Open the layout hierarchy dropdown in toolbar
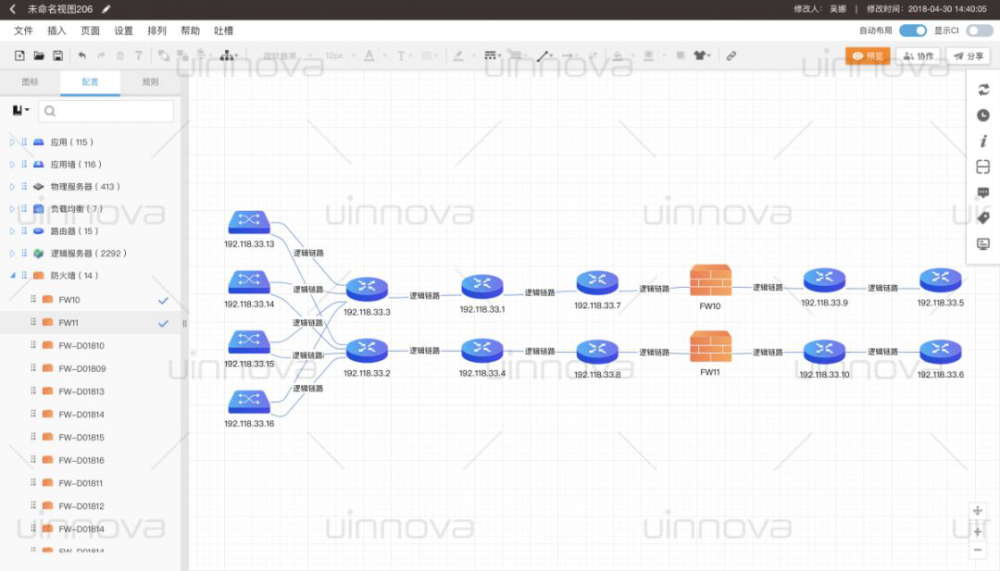This screenshot has width=1000, height=571. [227, 56]
